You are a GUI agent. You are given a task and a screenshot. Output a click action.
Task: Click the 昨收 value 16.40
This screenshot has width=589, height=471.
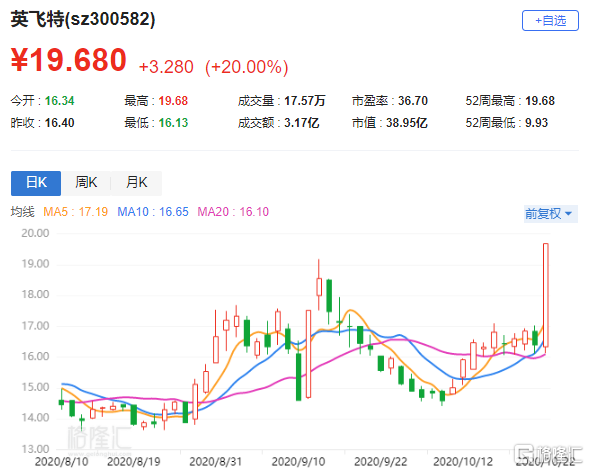(x=60, y=123)
